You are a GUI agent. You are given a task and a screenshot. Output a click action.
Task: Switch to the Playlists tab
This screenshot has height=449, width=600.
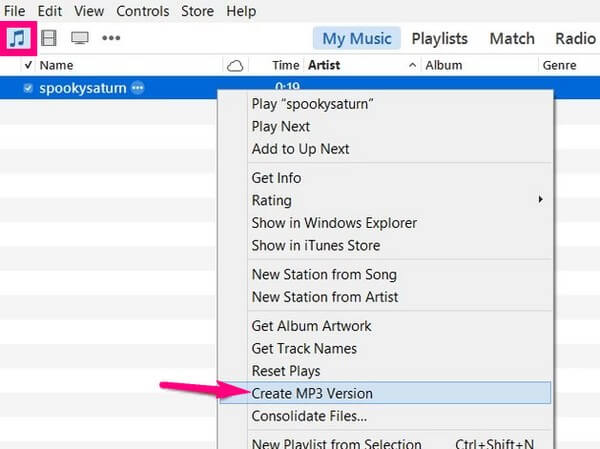pos(440,39)
